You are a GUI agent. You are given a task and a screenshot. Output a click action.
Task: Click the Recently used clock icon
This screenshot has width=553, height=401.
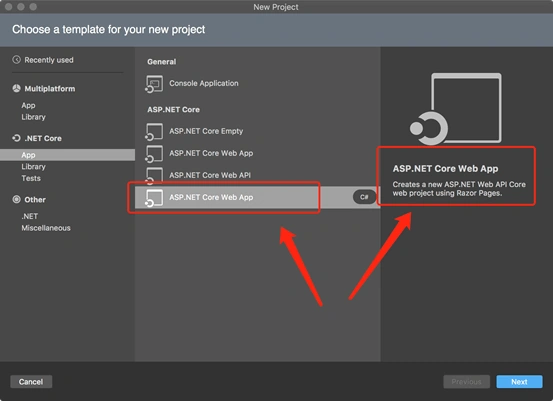click(17, 60)
